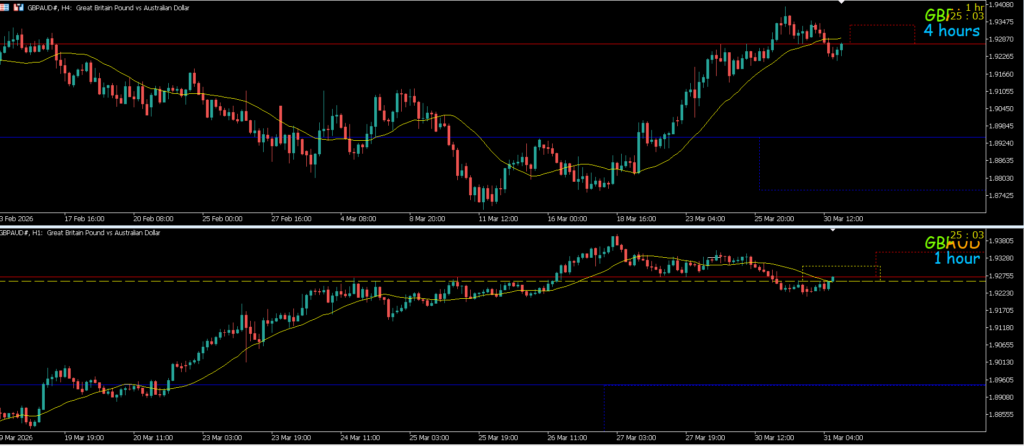Image resolution: width=1024 pixels, height=446 pixels.
Task: Click the "4 hours" timeframe label
Action: click(x=950, y=31)
